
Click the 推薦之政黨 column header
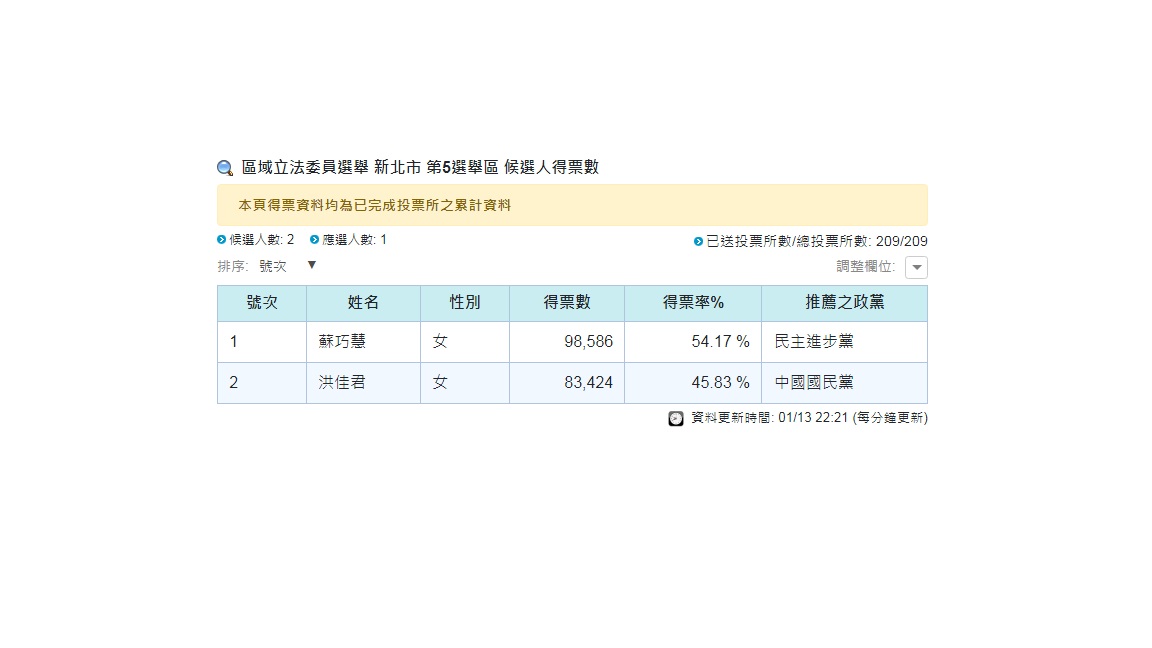click(844, 303)
